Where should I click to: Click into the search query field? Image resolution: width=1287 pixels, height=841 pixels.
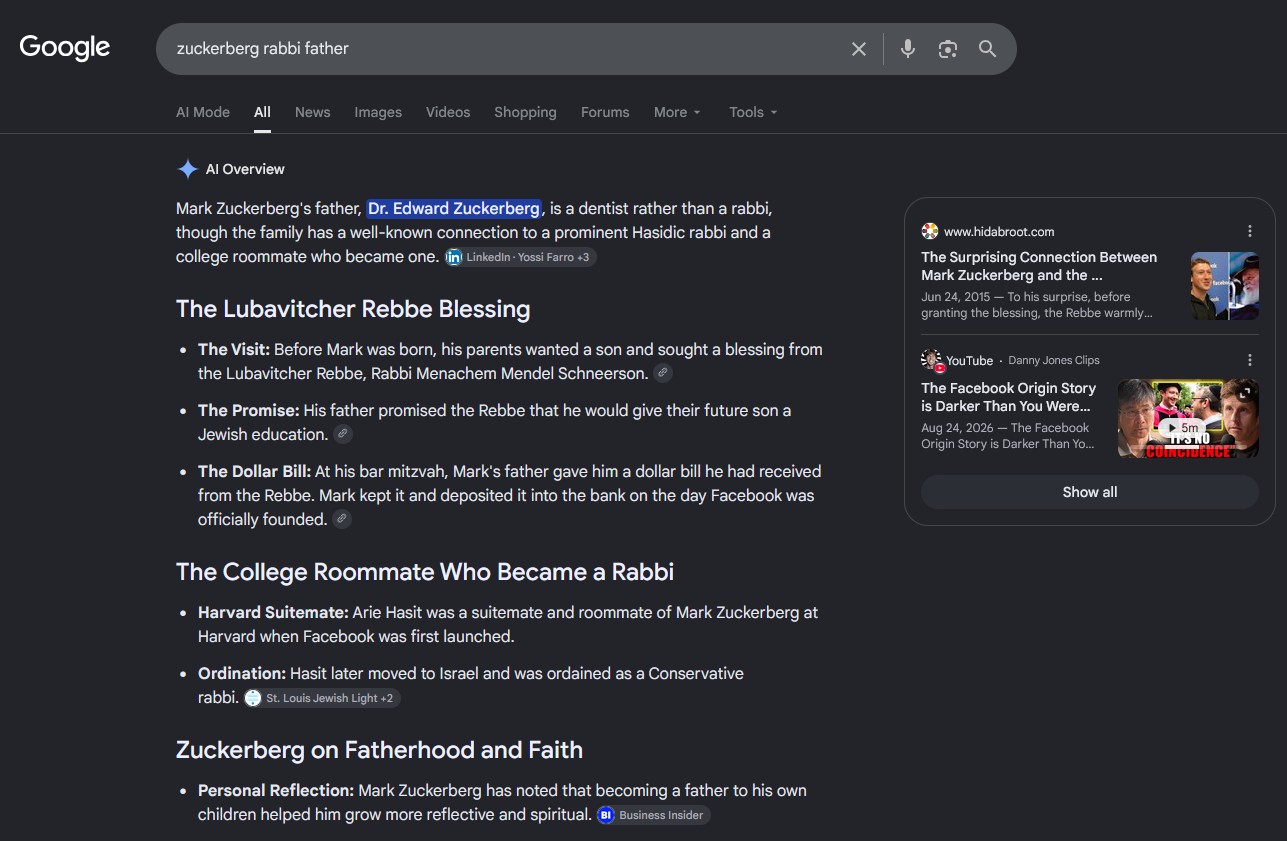click(x=505, y=49)
